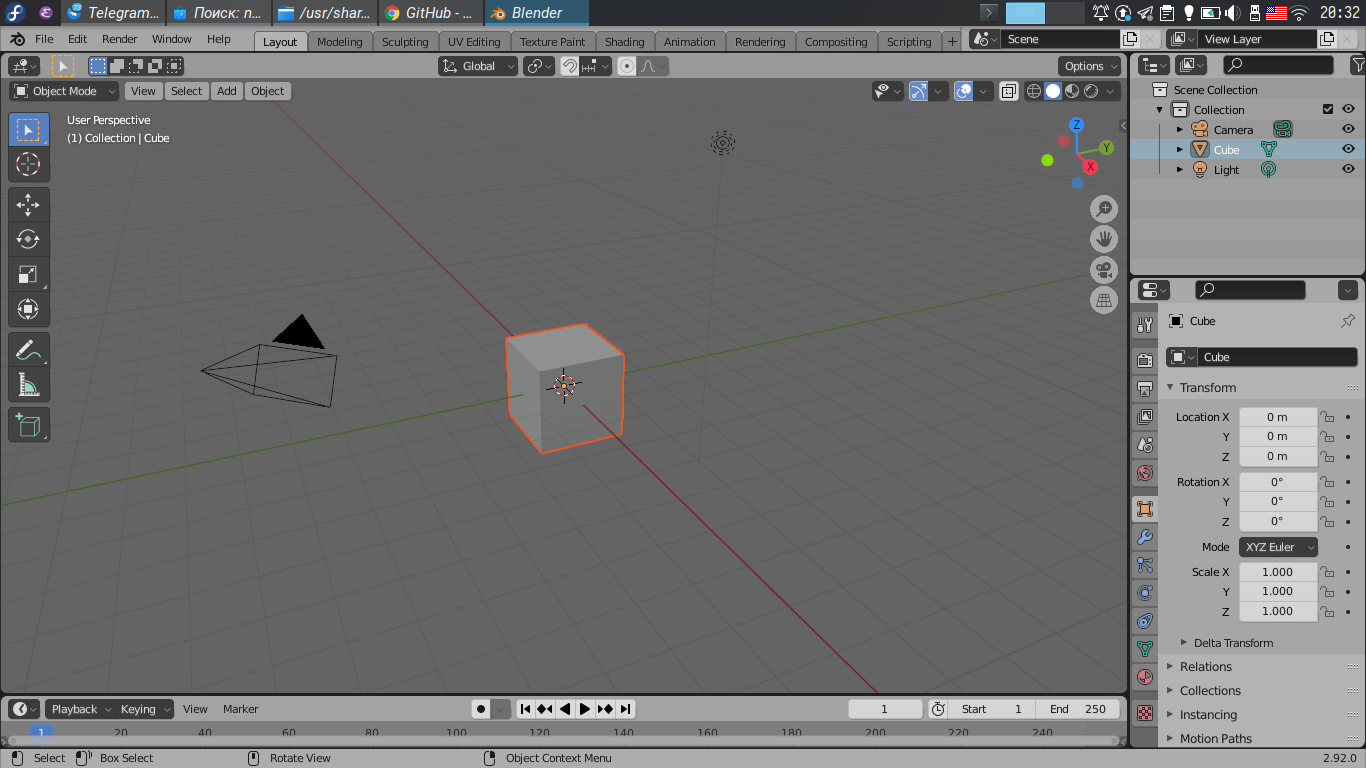Open the File menu
The height and width of the screenshot is (768, 1366).
[x=44, y=39]
